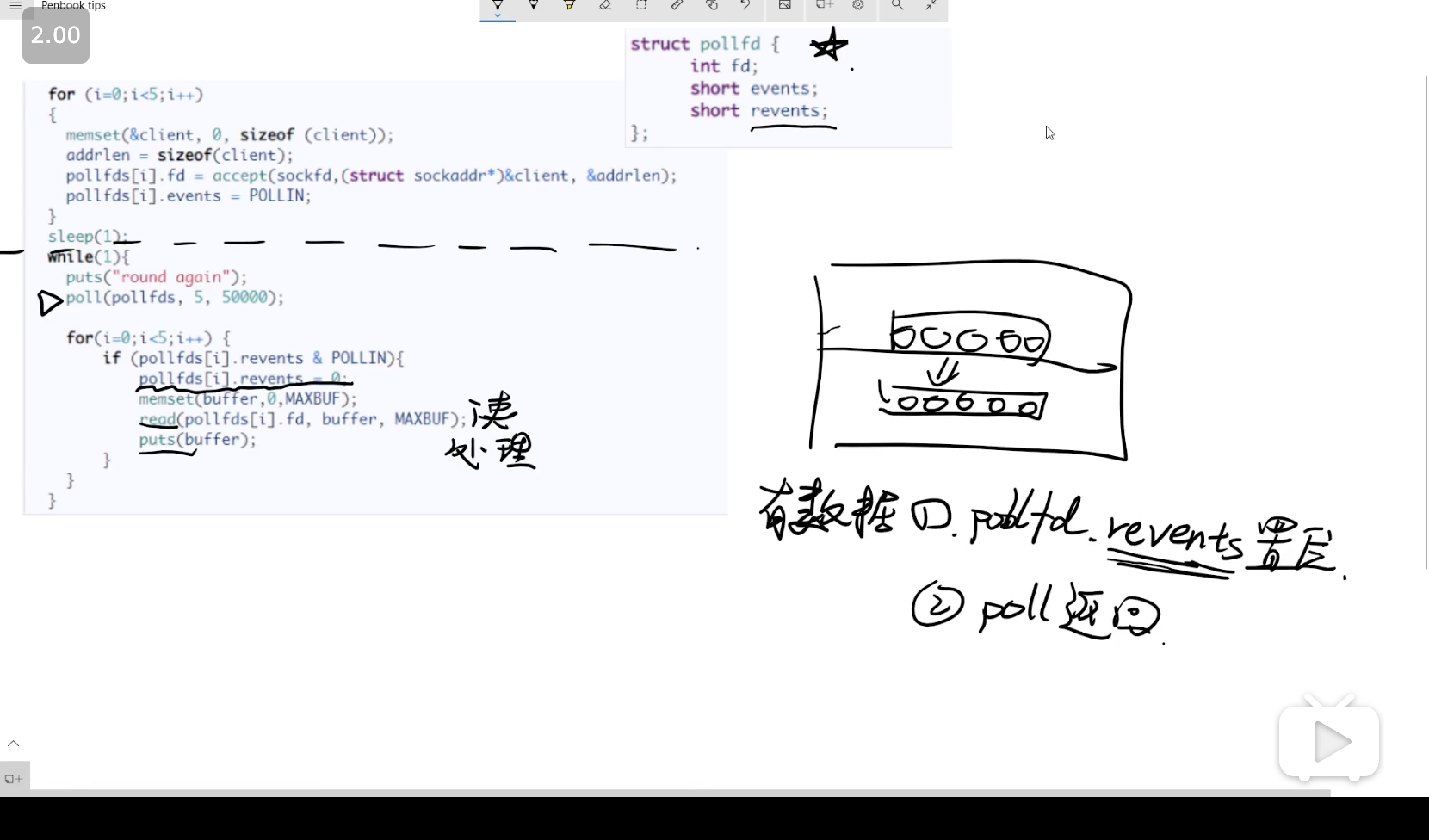This screenshot has height=840, width=1429.
Task: Click 'memset(&client, 0, sizeof (client));' line
Action: click(x=230, y=135)
